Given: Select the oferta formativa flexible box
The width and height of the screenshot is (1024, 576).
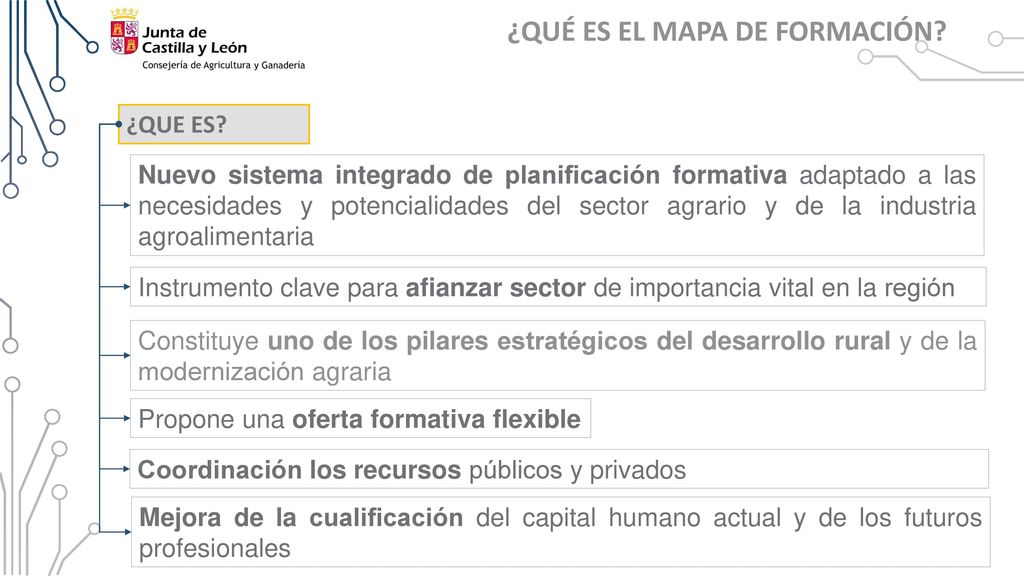Looking at the screenshot, I should point(360,418).
